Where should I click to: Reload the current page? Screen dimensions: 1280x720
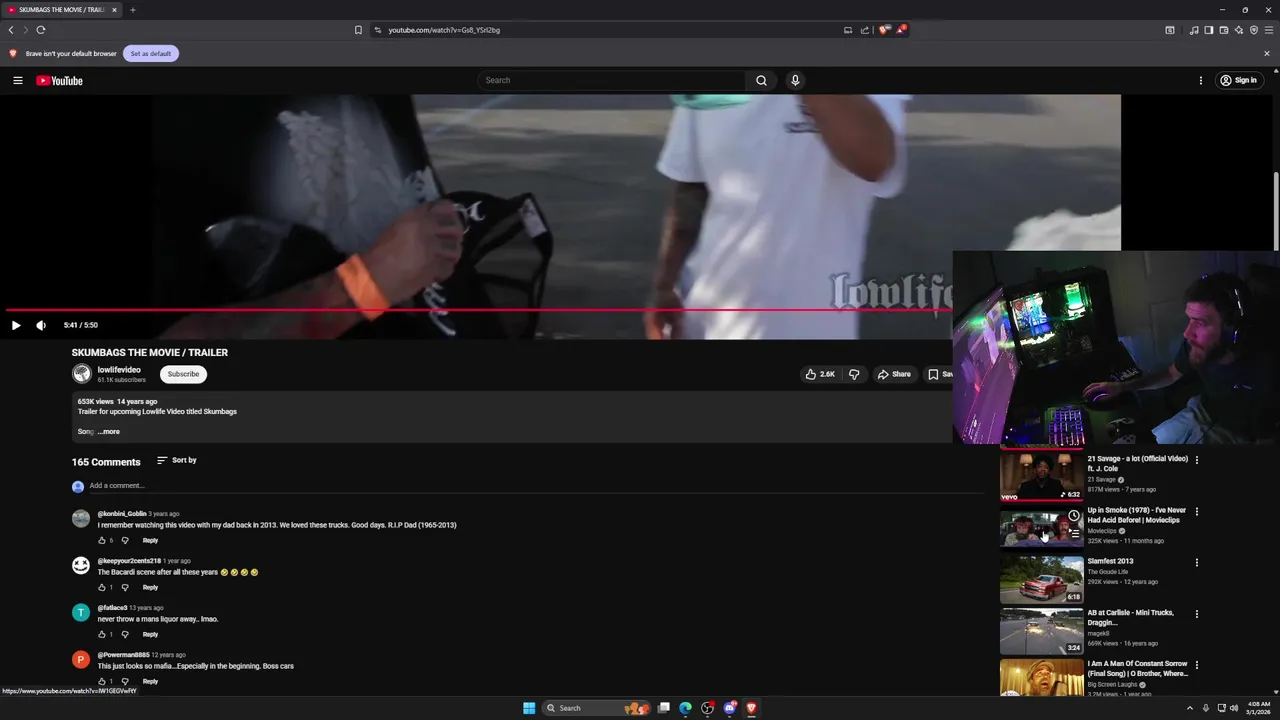pyautogui.click(x=41, y=30)
